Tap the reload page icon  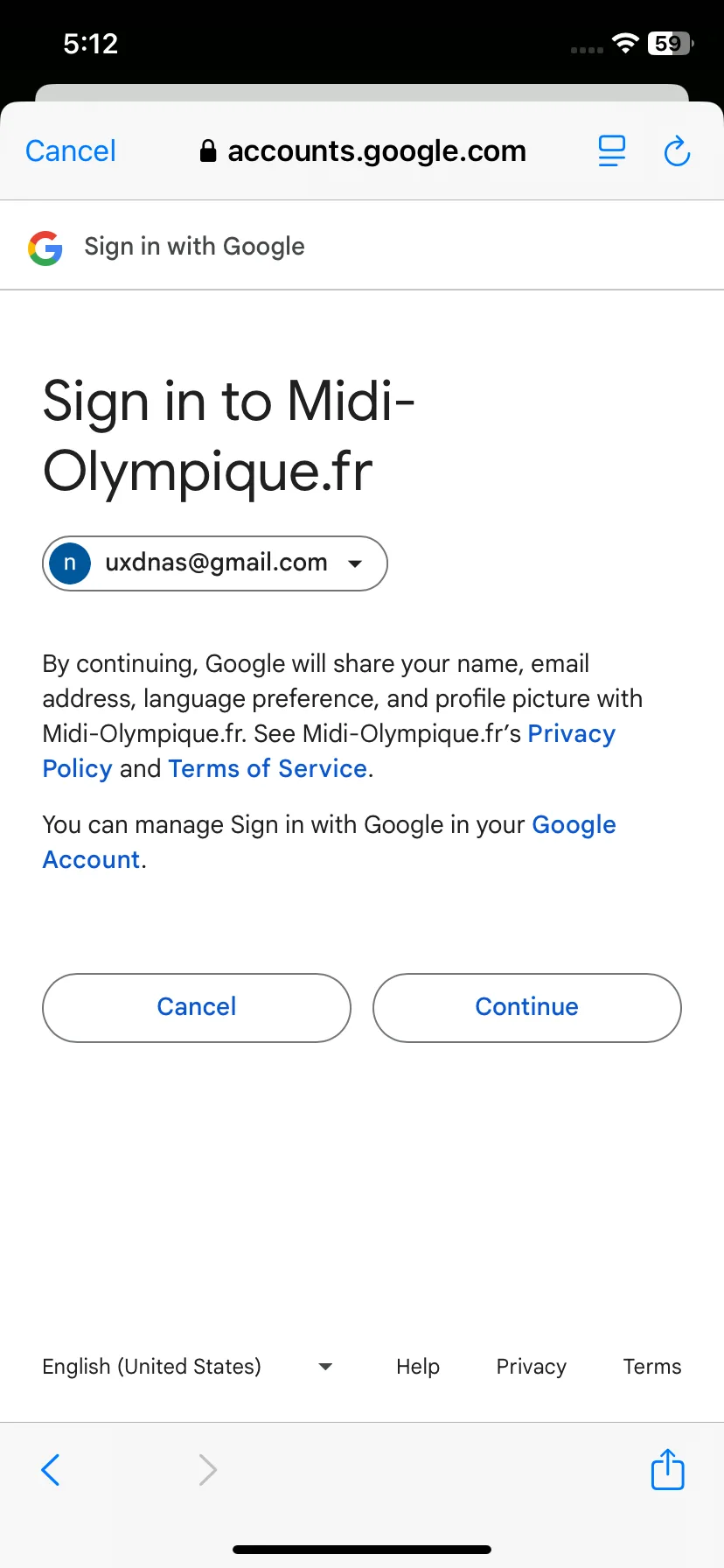[x=677, y=151]
